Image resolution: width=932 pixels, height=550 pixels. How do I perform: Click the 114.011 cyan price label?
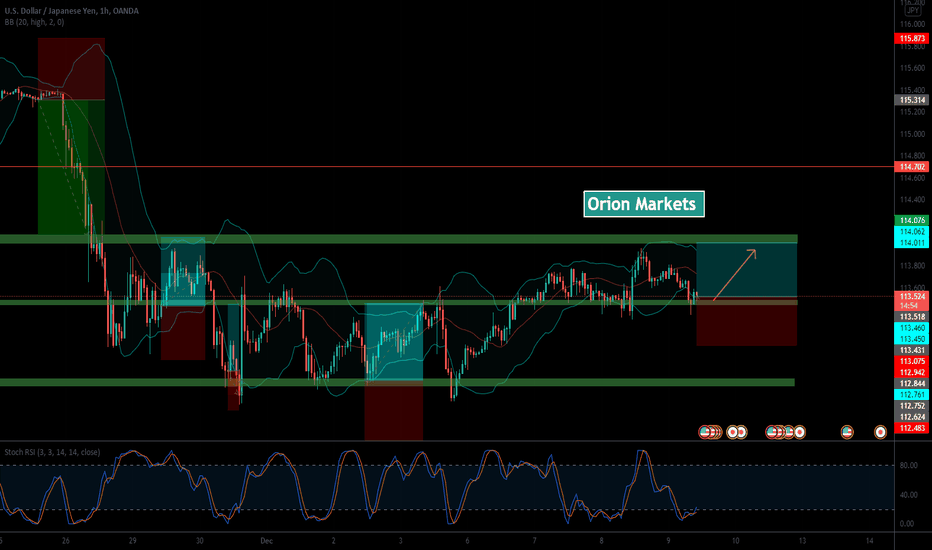(x=912, y=243)
